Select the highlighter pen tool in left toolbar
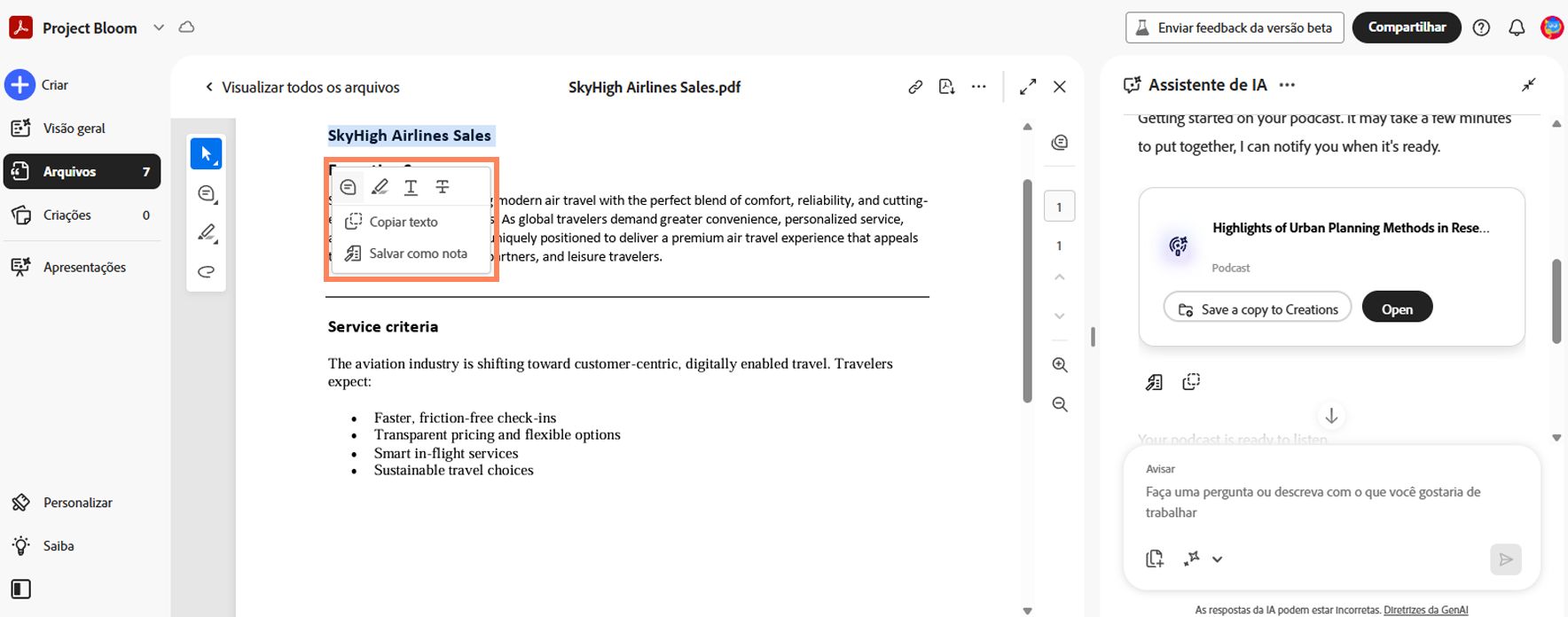1568x617 pixels. 206,233
